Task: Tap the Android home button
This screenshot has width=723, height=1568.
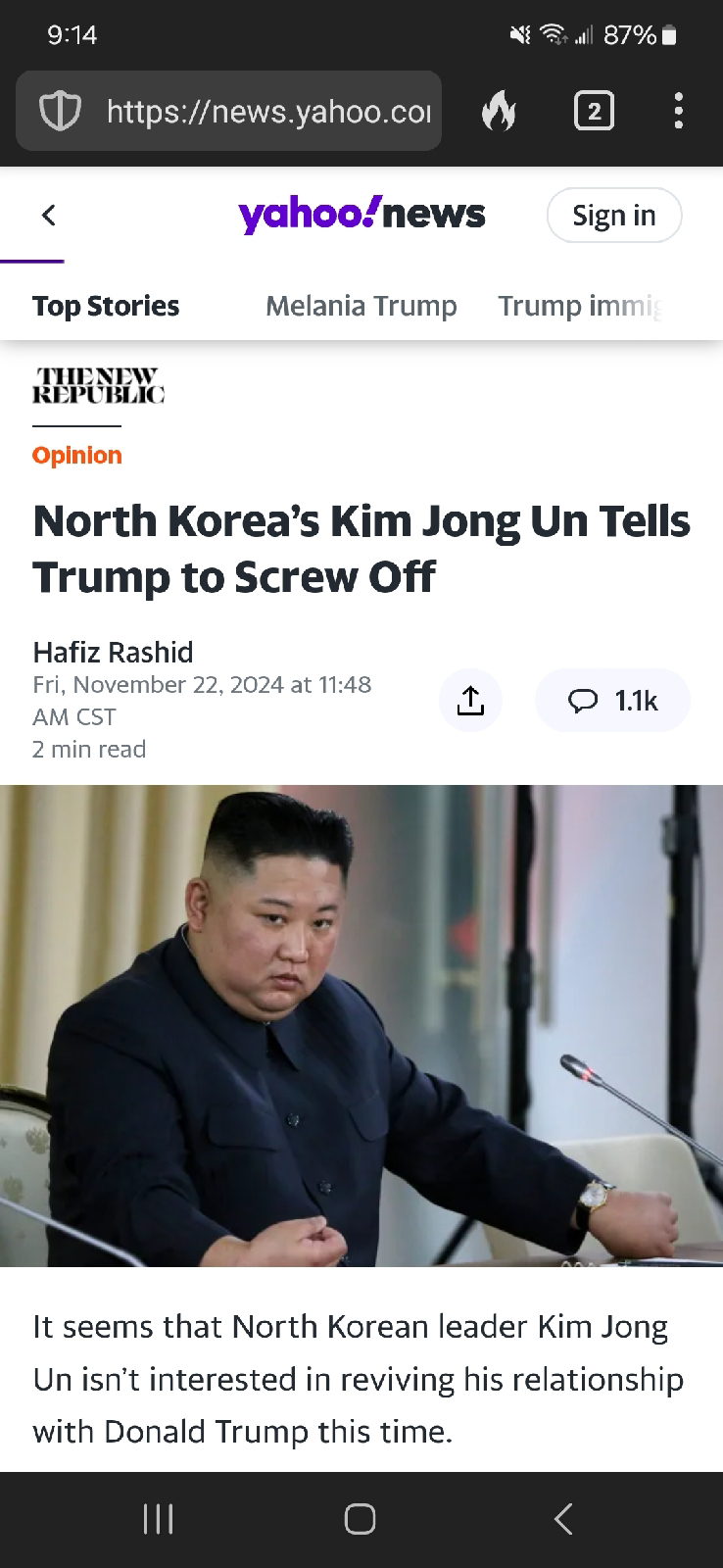Action: 360,1519
